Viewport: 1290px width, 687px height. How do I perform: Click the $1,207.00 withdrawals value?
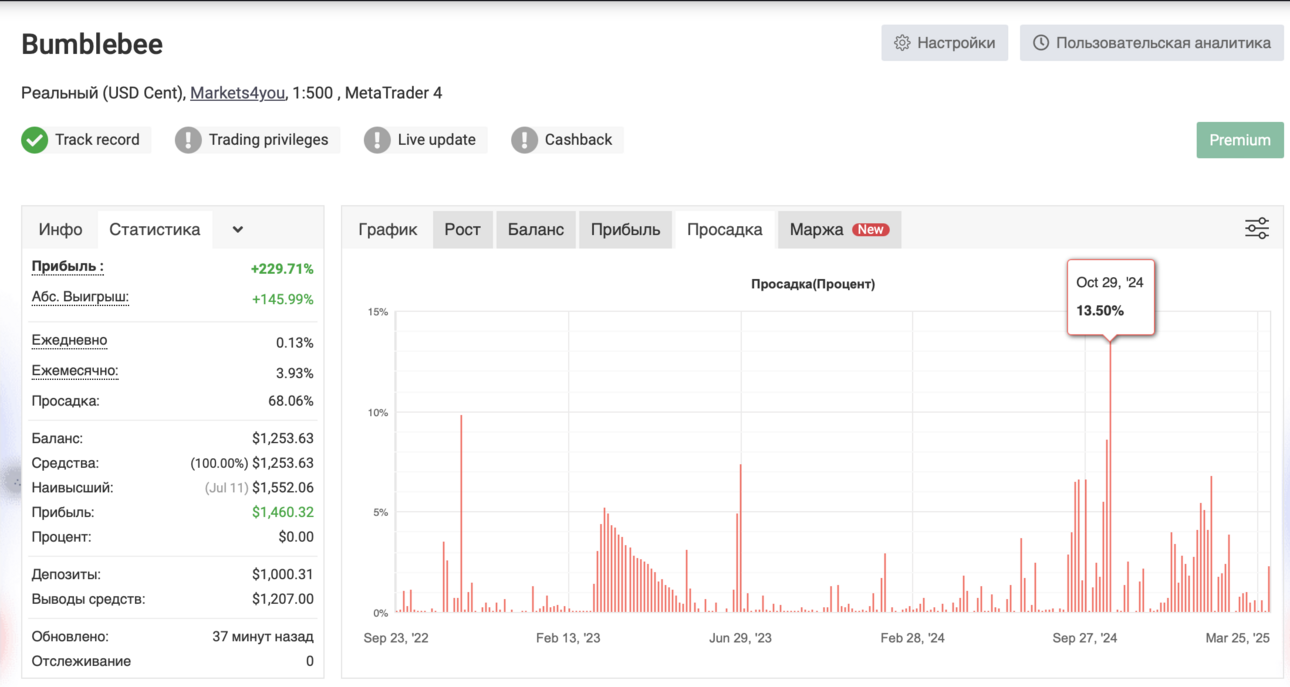(x=282, y=599)
